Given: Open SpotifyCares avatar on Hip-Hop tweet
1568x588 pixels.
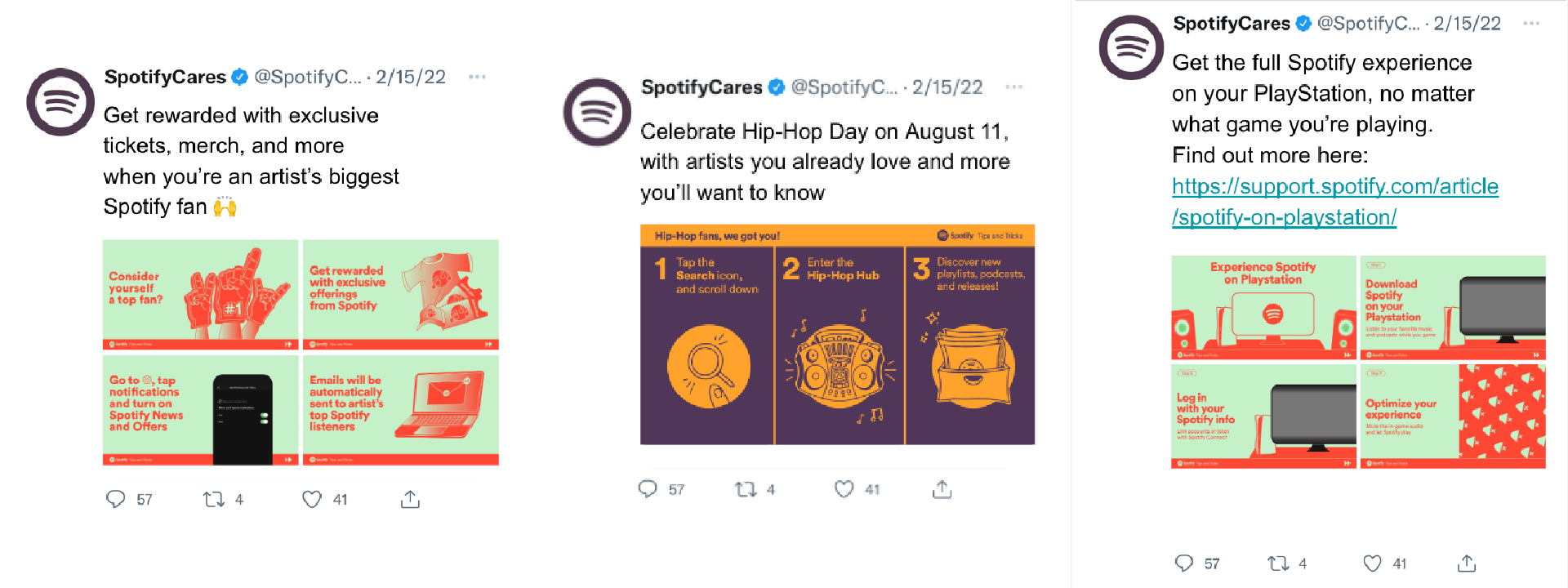Looking at the screenshot, I should tap(597, 112).
